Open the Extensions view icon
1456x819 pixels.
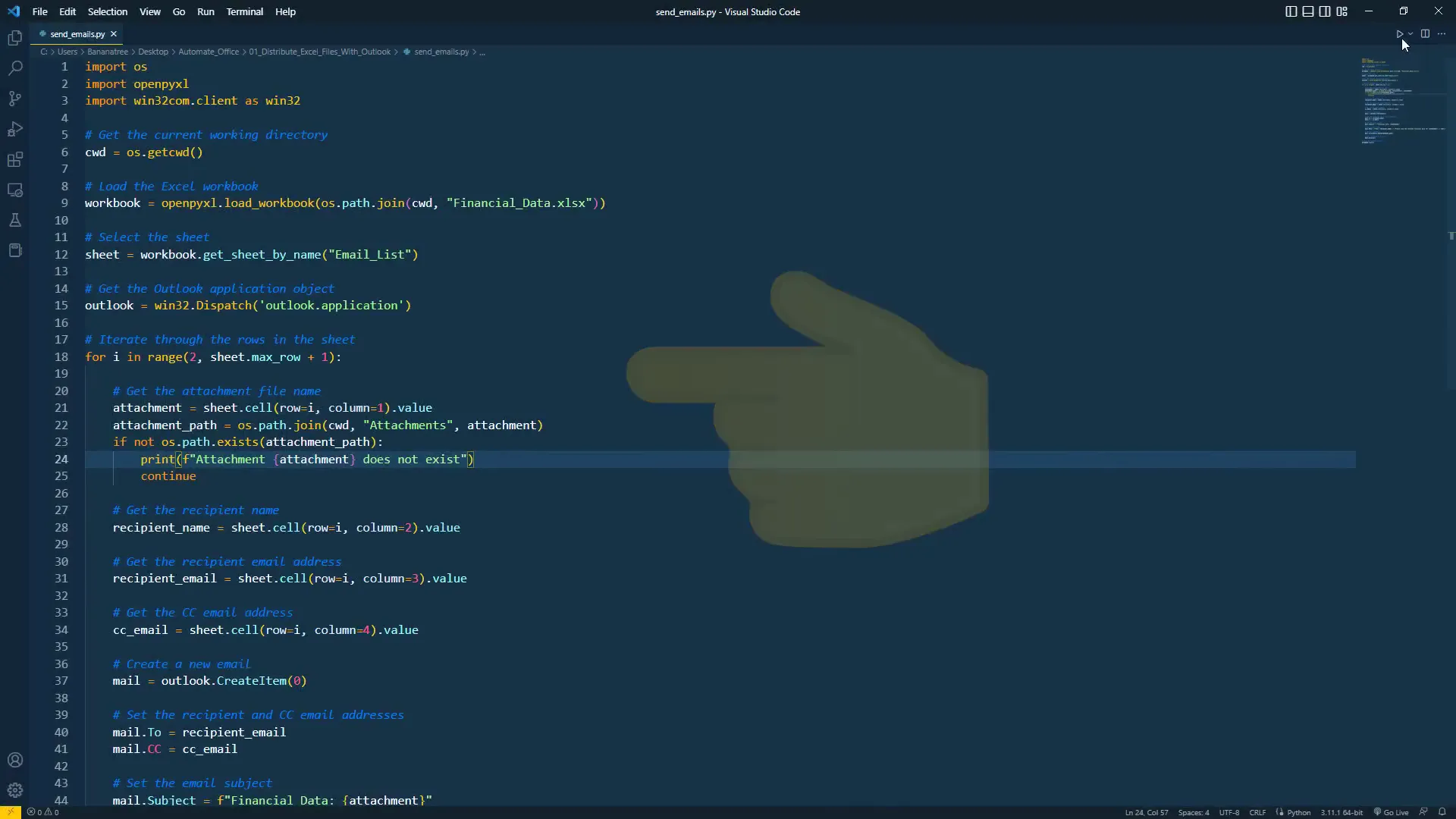point(15,160)
